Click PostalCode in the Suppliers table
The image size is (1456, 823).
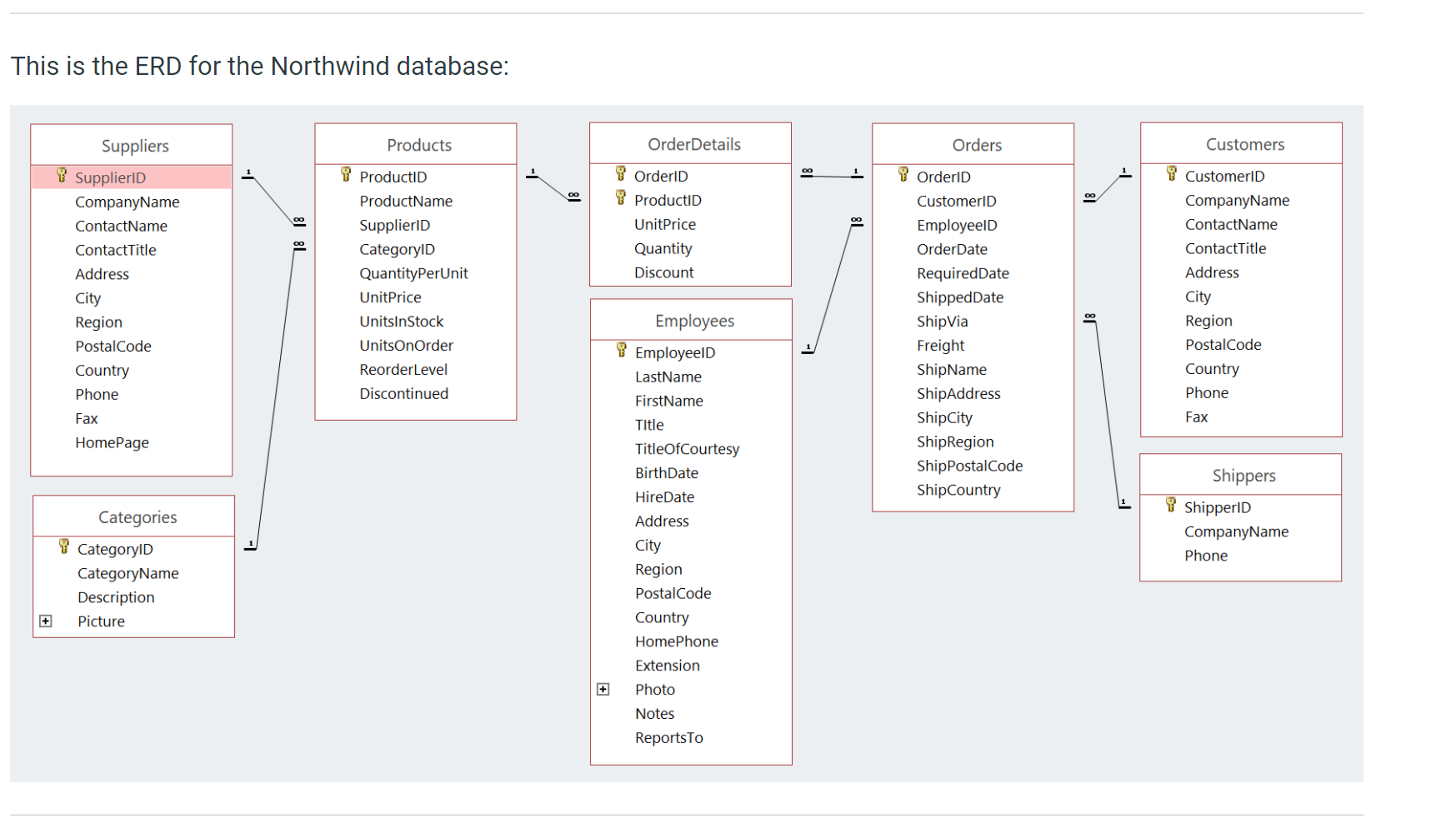tap(113, 347)
